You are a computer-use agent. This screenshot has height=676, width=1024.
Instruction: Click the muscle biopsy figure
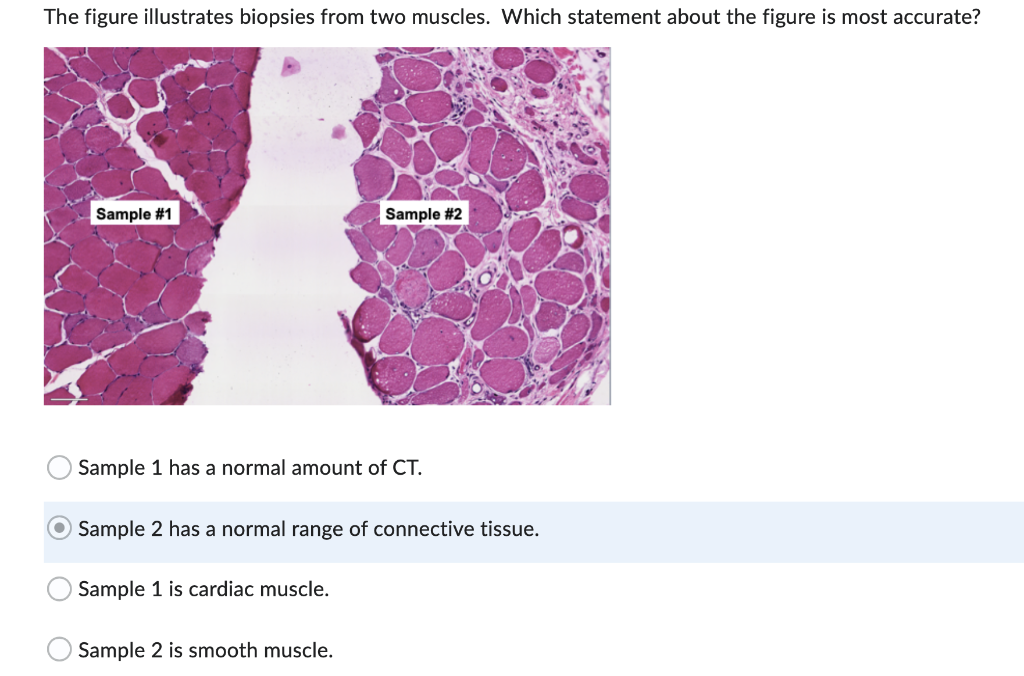coord(325,225)
